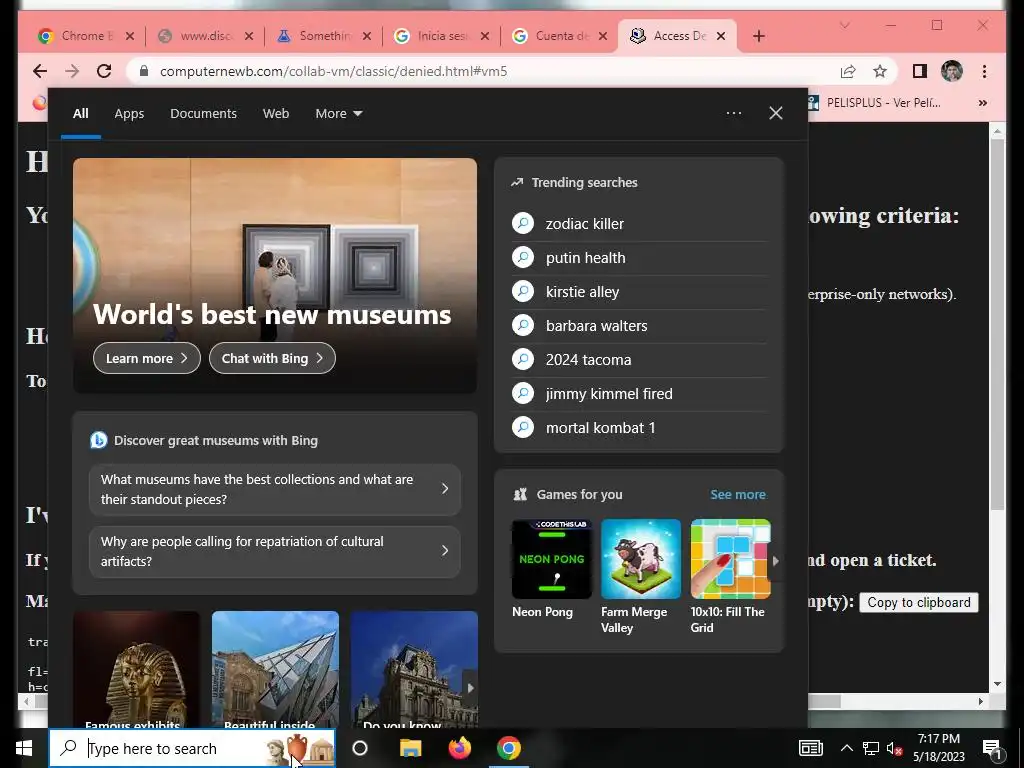Screen dimensions: 1024x768
Task: Click See more in Games for you
Action: click(737, 494)
